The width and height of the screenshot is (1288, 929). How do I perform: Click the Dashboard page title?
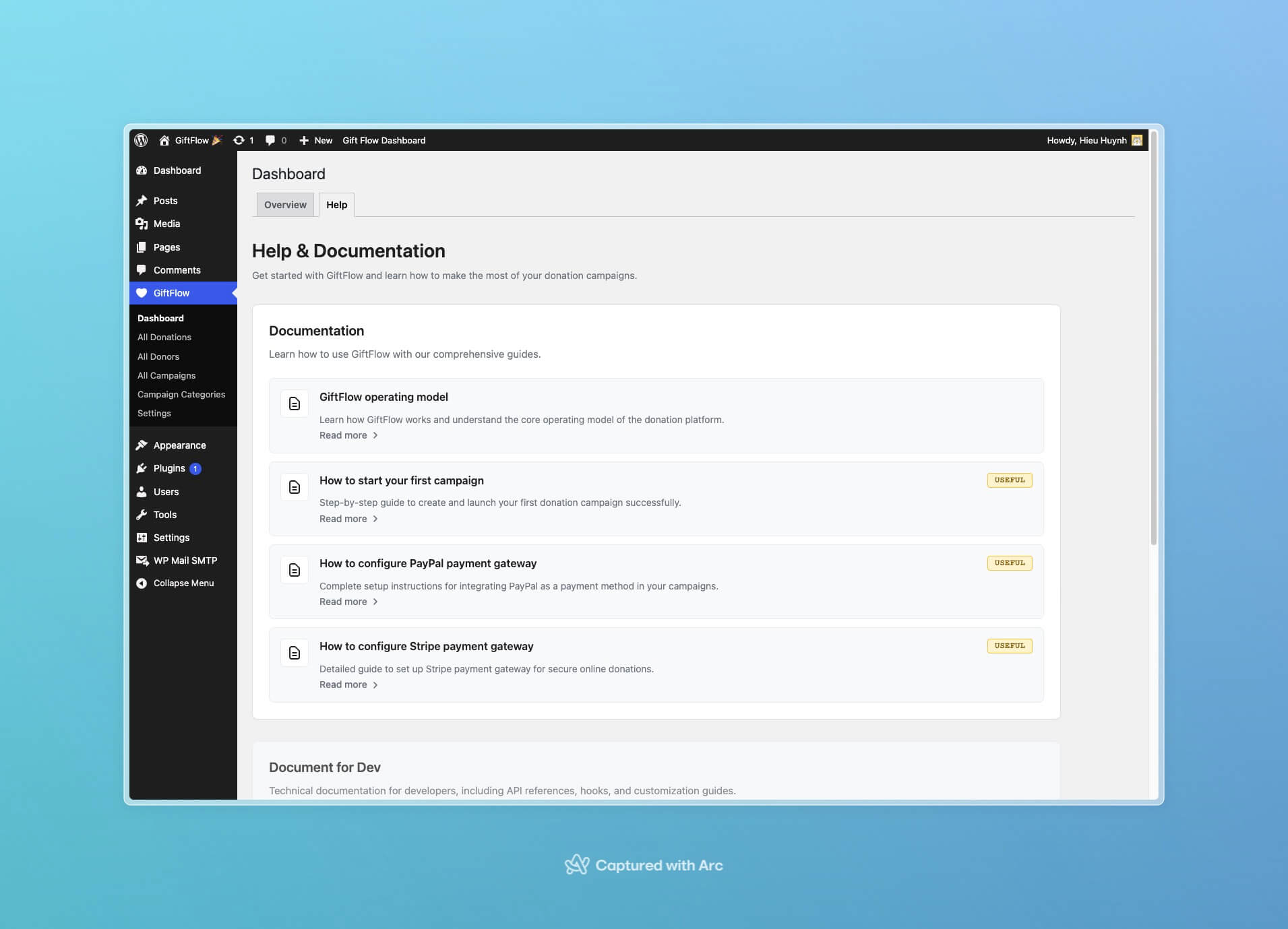click(288, 174)
